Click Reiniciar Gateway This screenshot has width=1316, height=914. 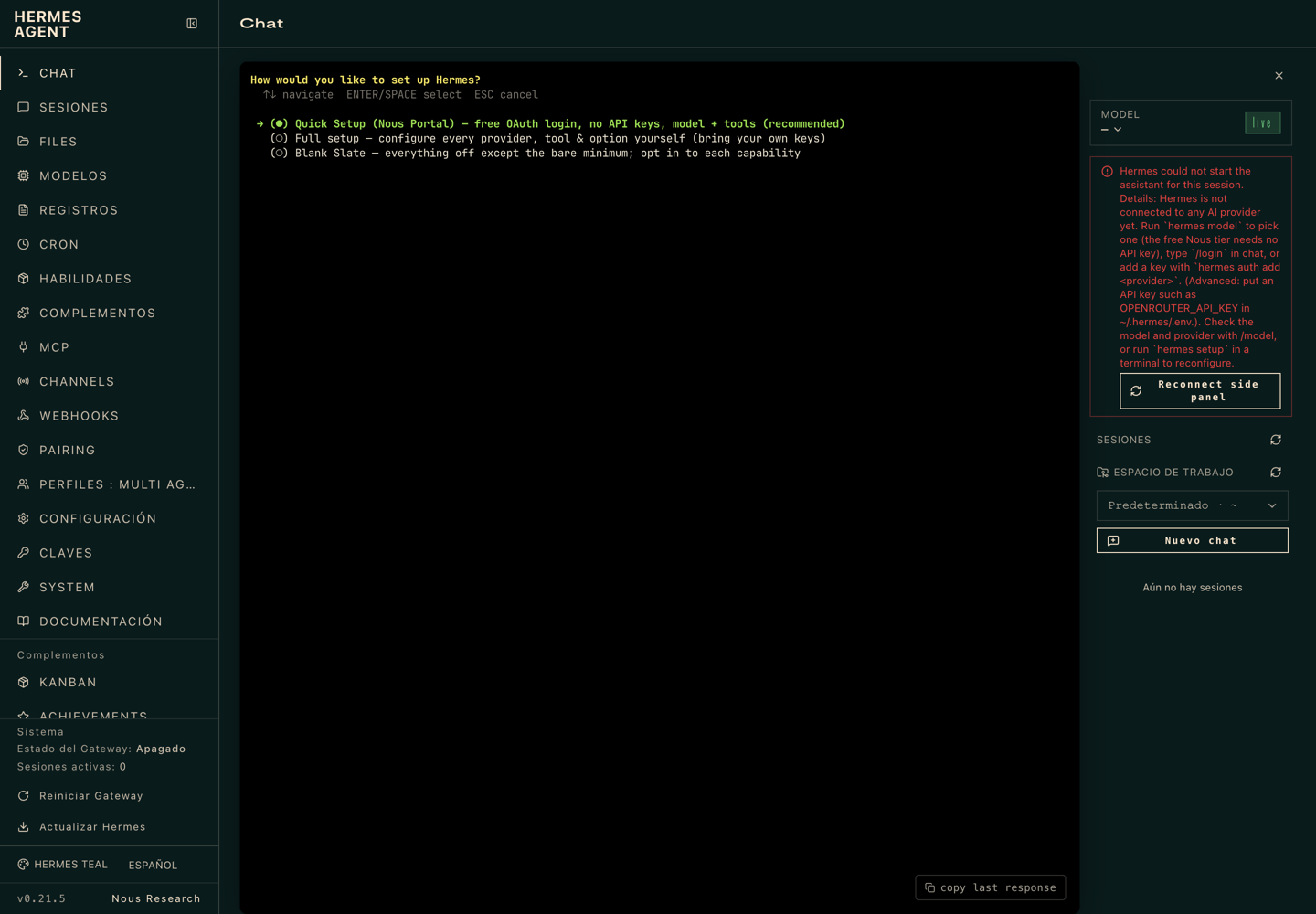coord(109,796)
